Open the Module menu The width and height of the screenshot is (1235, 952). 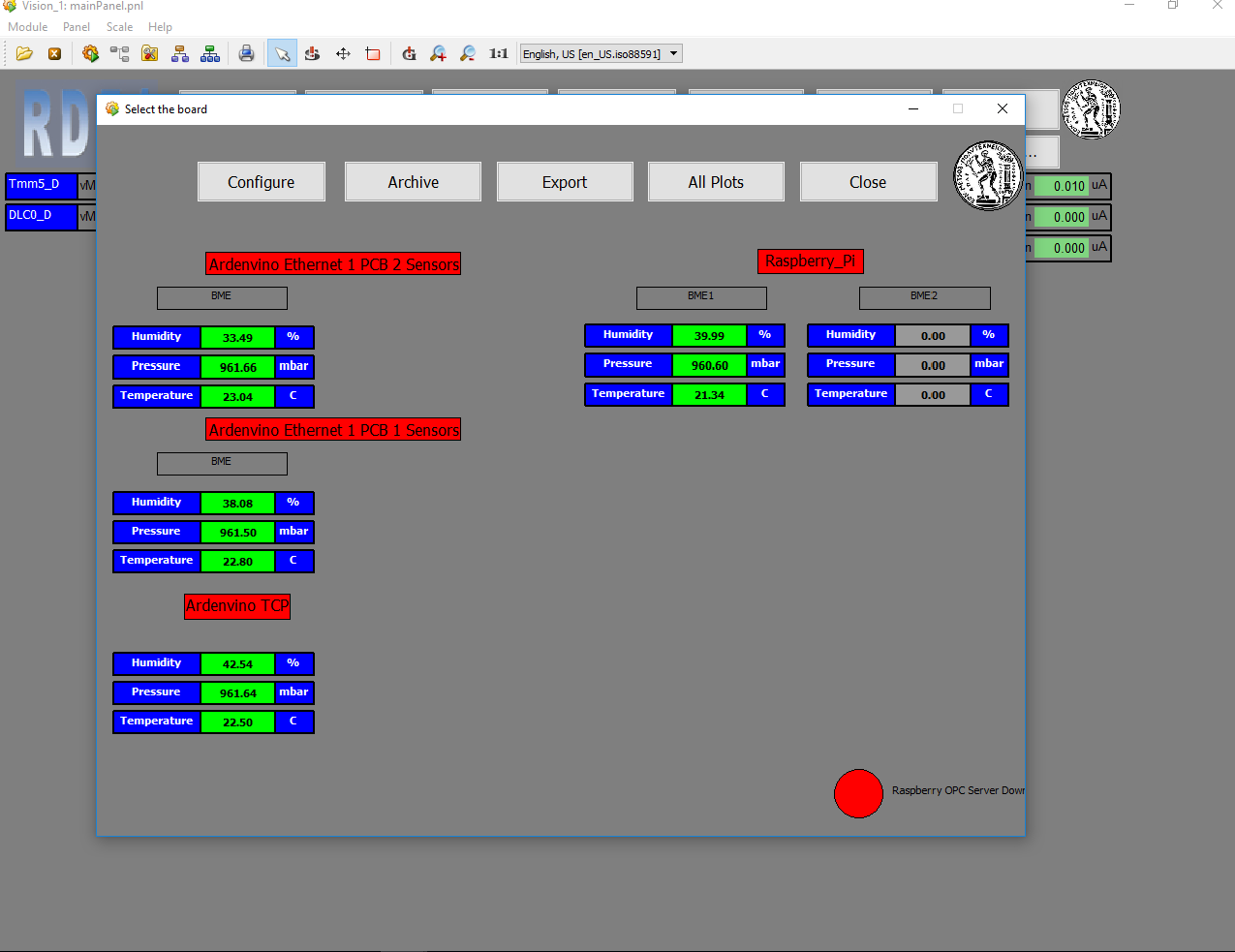(27, 27)
